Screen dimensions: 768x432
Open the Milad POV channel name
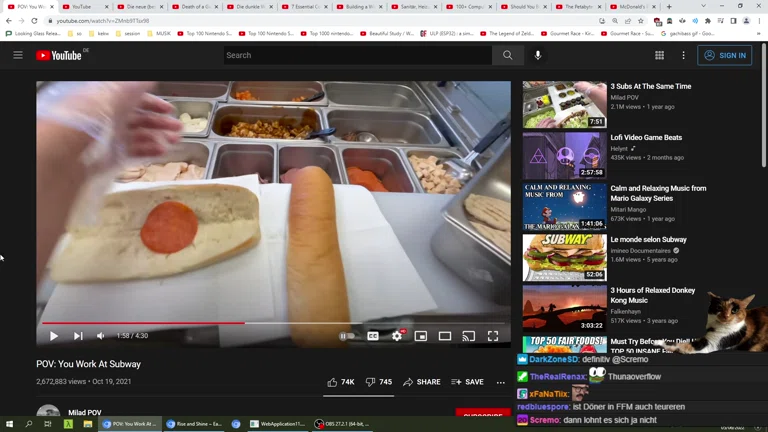point(85,412)
